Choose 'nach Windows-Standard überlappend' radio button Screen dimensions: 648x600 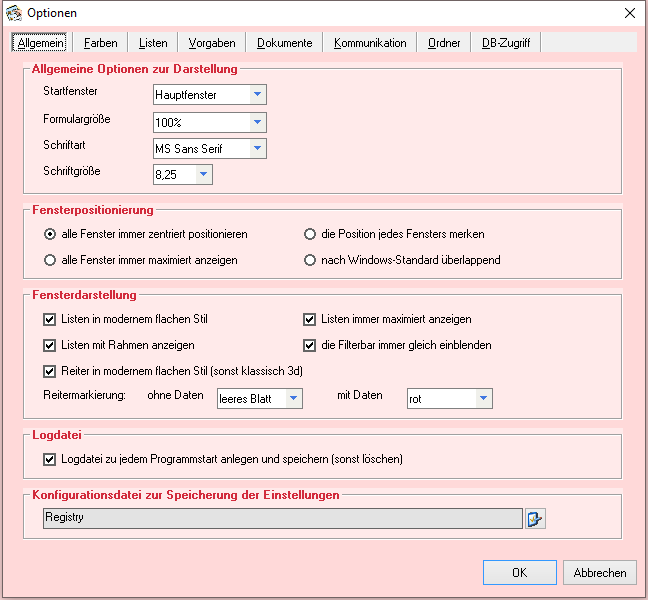pyautogui.click(x=310, y=260)
